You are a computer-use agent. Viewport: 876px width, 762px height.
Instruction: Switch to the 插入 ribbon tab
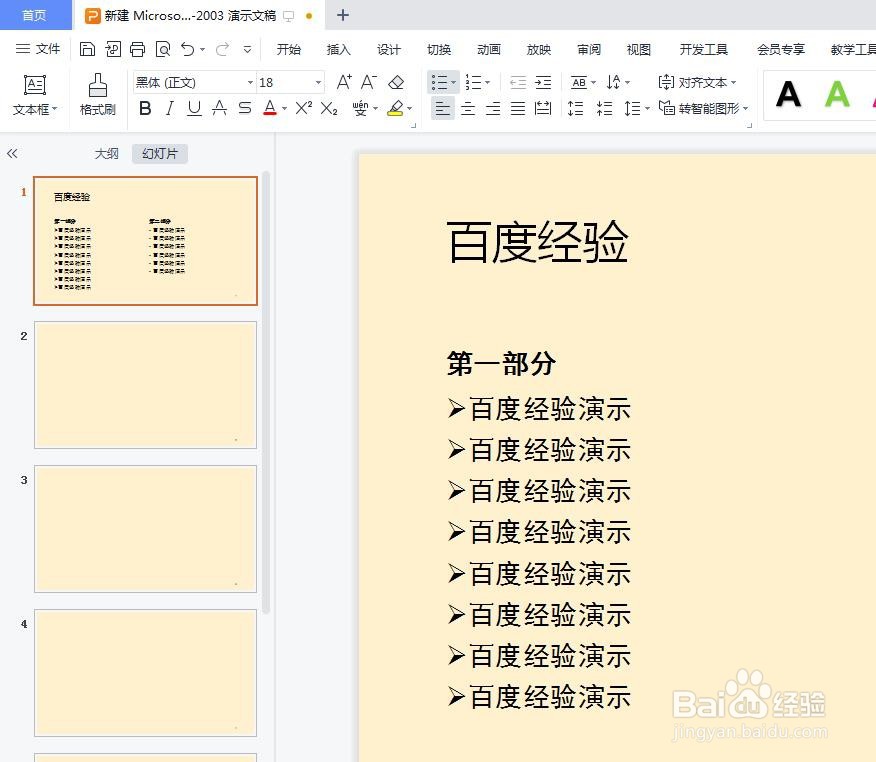click(339, 50)
